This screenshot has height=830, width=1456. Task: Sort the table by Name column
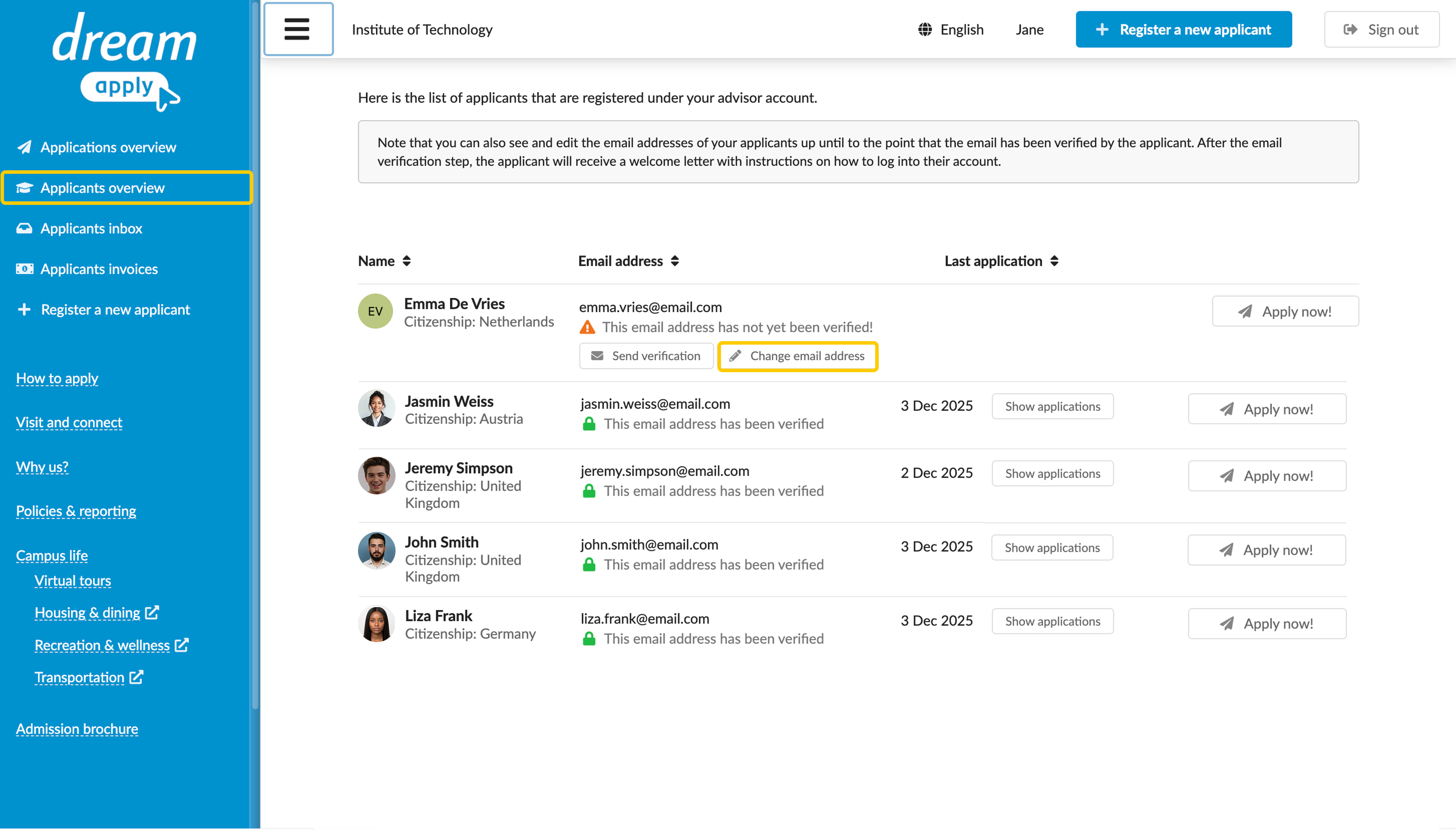coord(385,261)
